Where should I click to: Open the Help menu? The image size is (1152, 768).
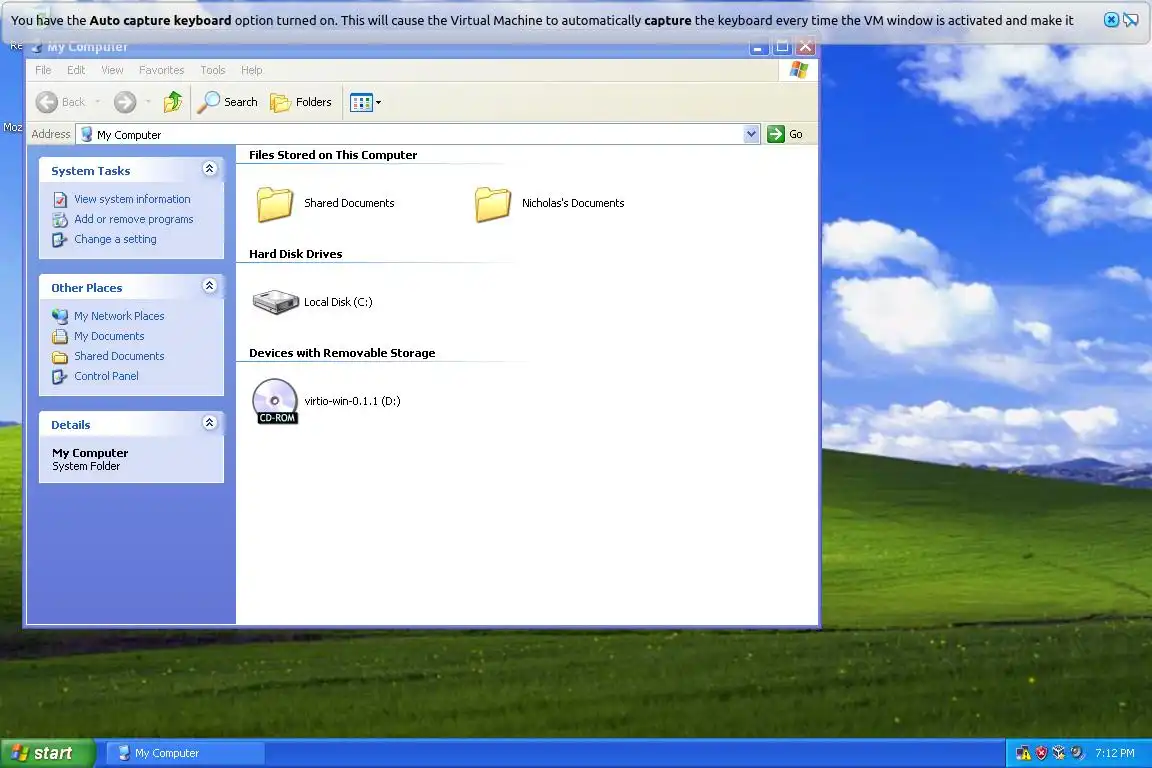251,70
